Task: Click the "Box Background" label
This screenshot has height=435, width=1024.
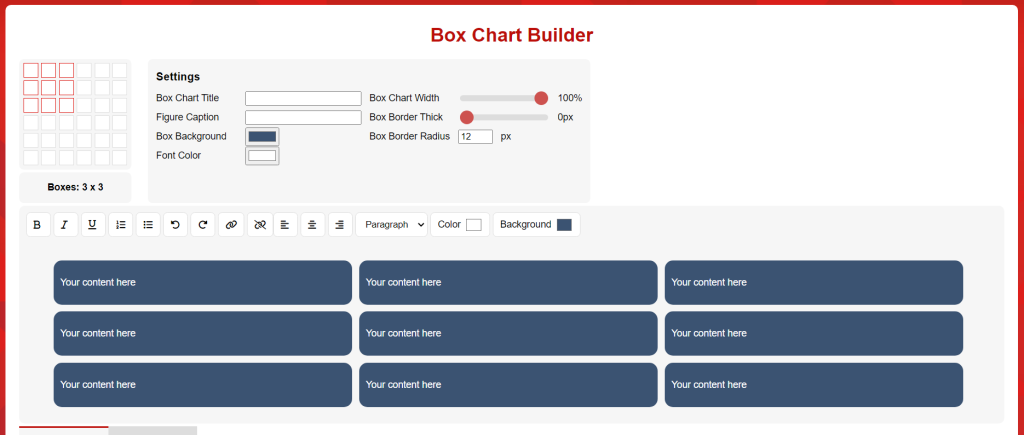Action: tap(191, 137)
